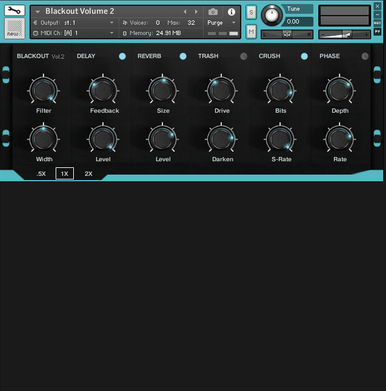Screen dimensions: 386x391
Task: Click the Voices count value 0
Action: click(158, 23)
